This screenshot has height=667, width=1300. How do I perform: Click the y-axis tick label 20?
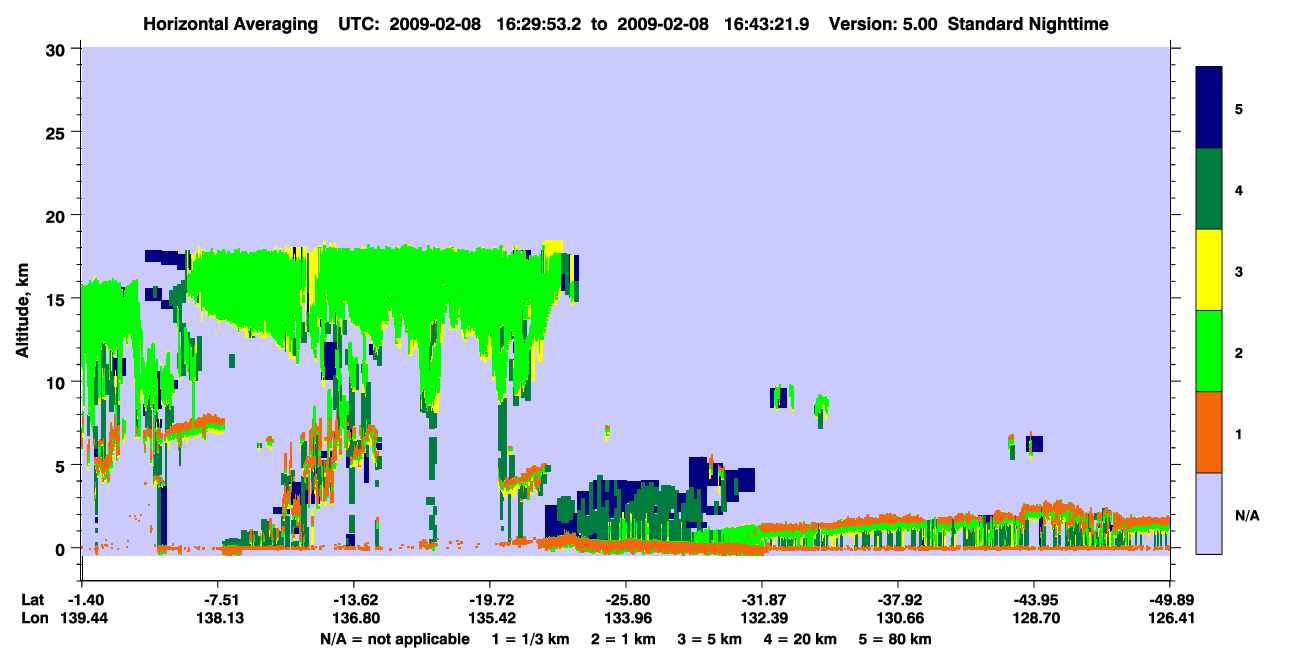coord(57,215)
